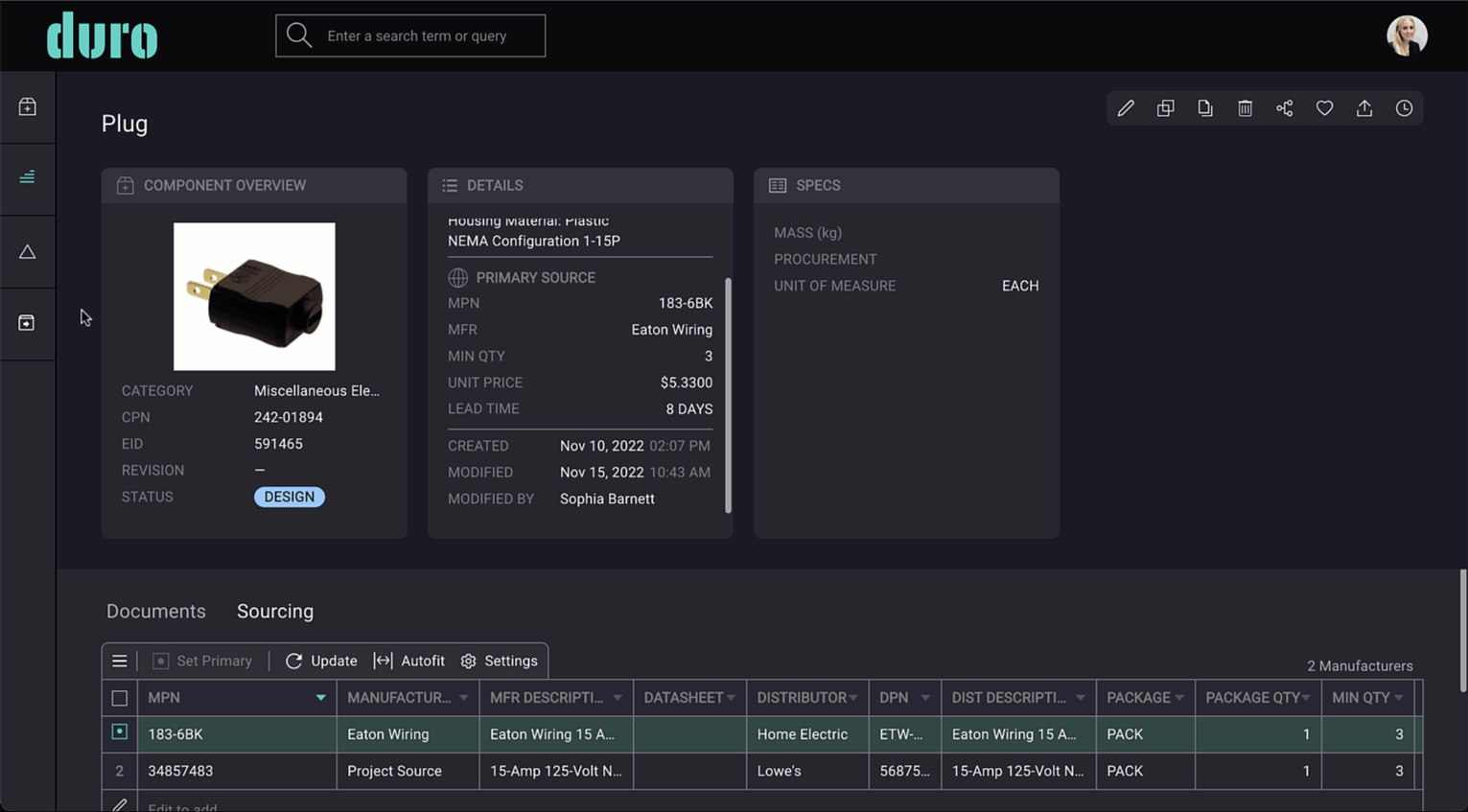
Task: Open the triangle icon in left sidebar
Action: tap(27, 251)
